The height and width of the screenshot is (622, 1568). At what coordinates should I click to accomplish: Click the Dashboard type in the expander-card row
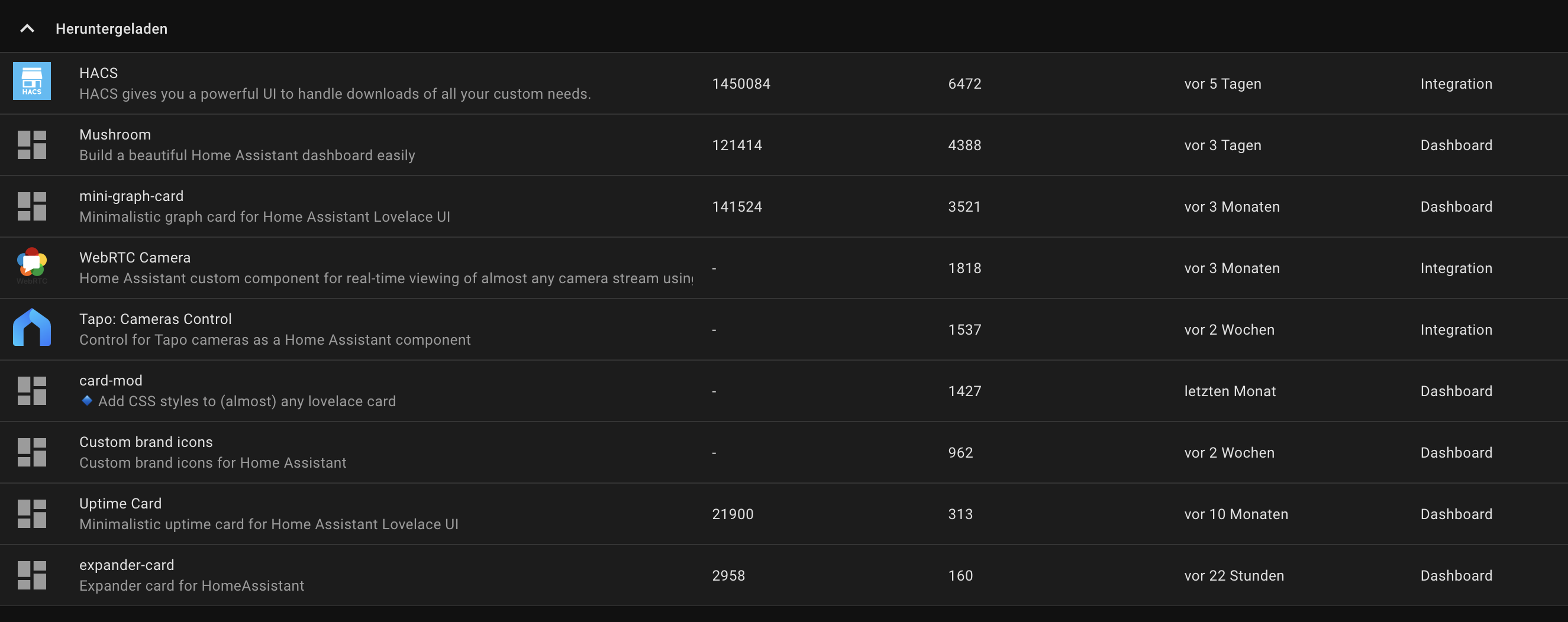tap(1457, 575)
